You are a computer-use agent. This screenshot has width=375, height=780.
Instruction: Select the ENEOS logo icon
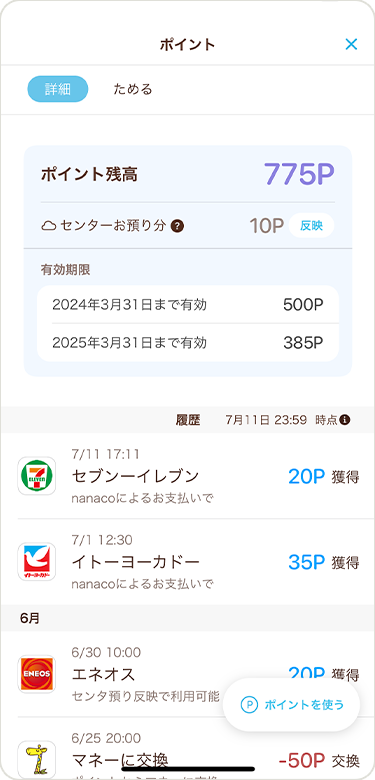click(37, 674)
